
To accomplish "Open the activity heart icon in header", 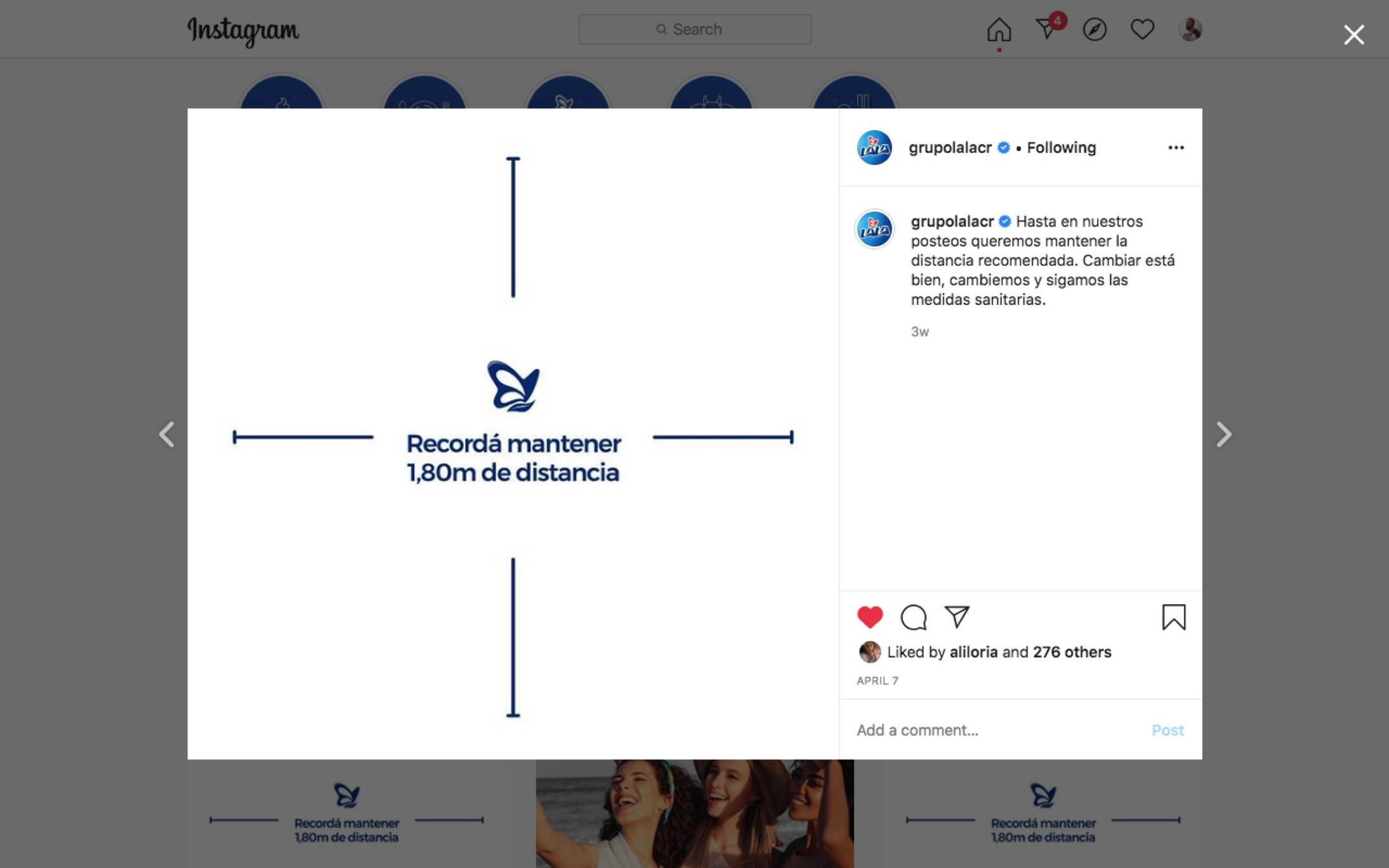I will (1142, 29).
